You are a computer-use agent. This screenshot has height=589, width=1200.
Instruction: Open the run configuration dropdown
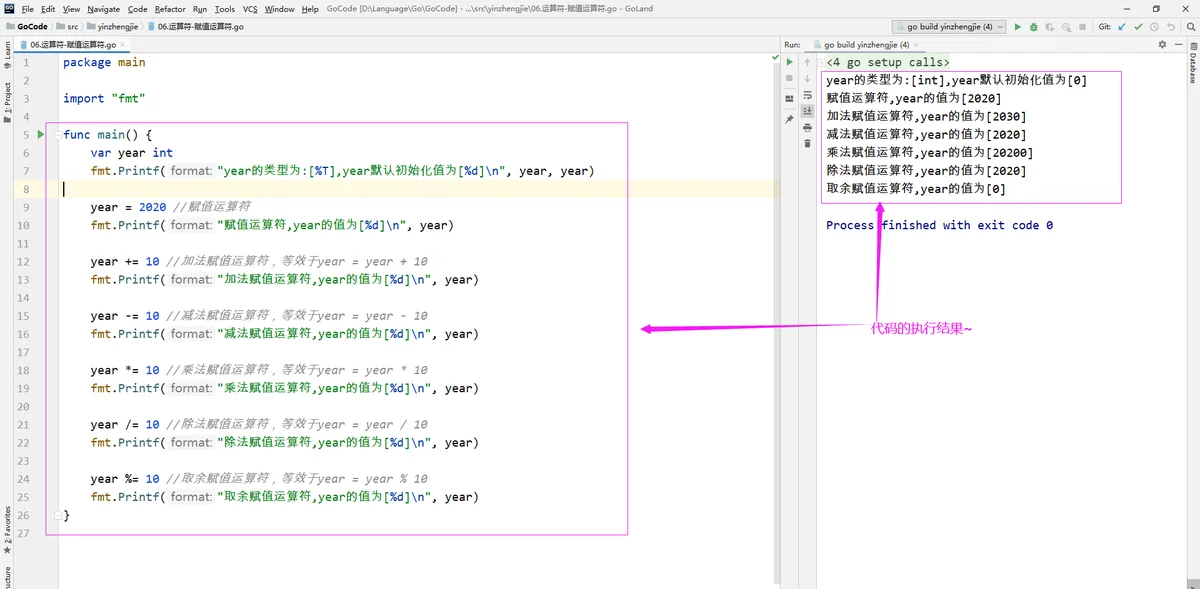coord(950,27)
